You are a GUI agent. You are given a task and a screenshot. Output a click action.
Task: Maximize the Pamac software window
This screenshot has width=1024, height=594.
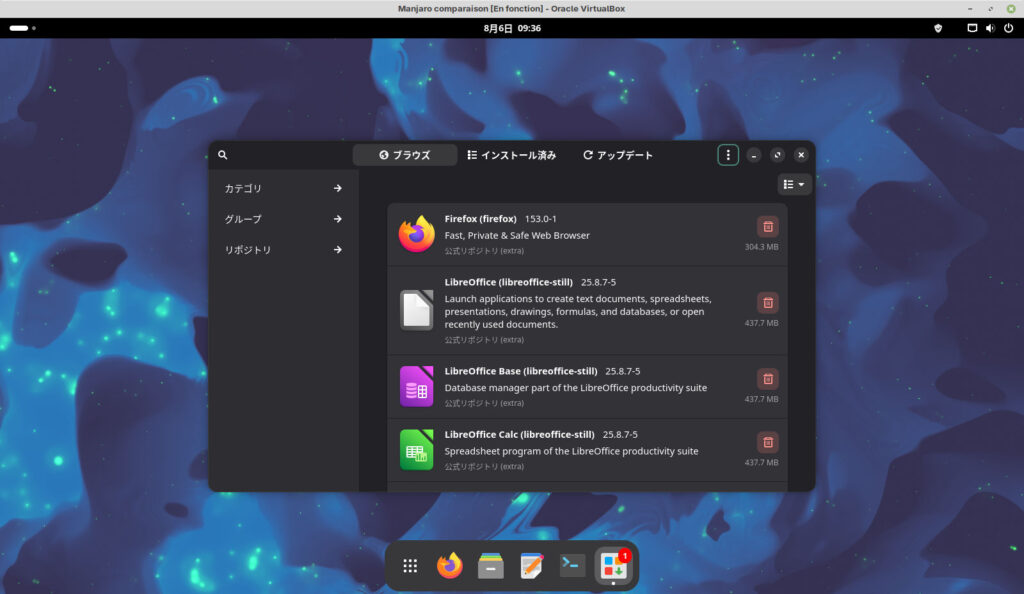777,155
